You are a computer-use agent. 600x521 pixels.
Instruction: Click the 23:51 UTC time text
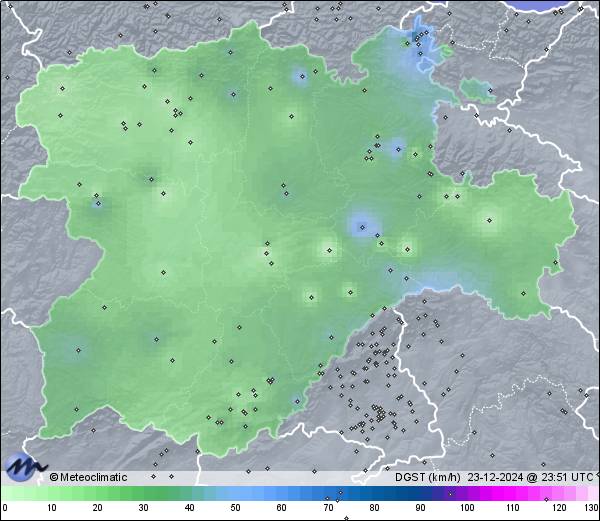[566, 477]
